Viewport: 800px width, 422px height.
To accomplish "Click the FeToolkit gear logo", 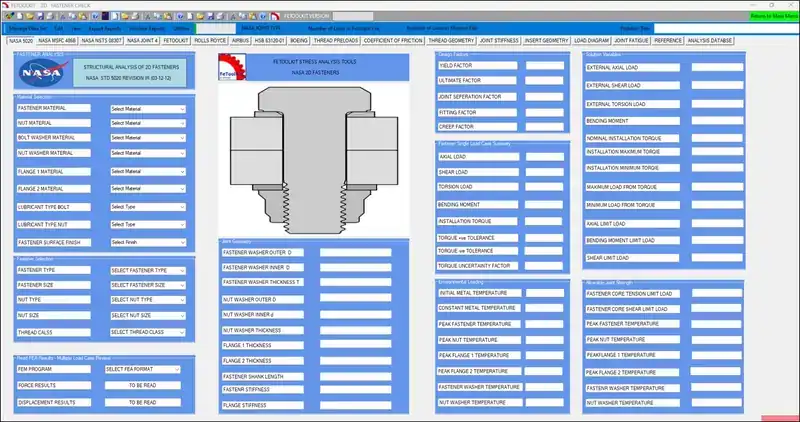I will click(x=232, y=67).
